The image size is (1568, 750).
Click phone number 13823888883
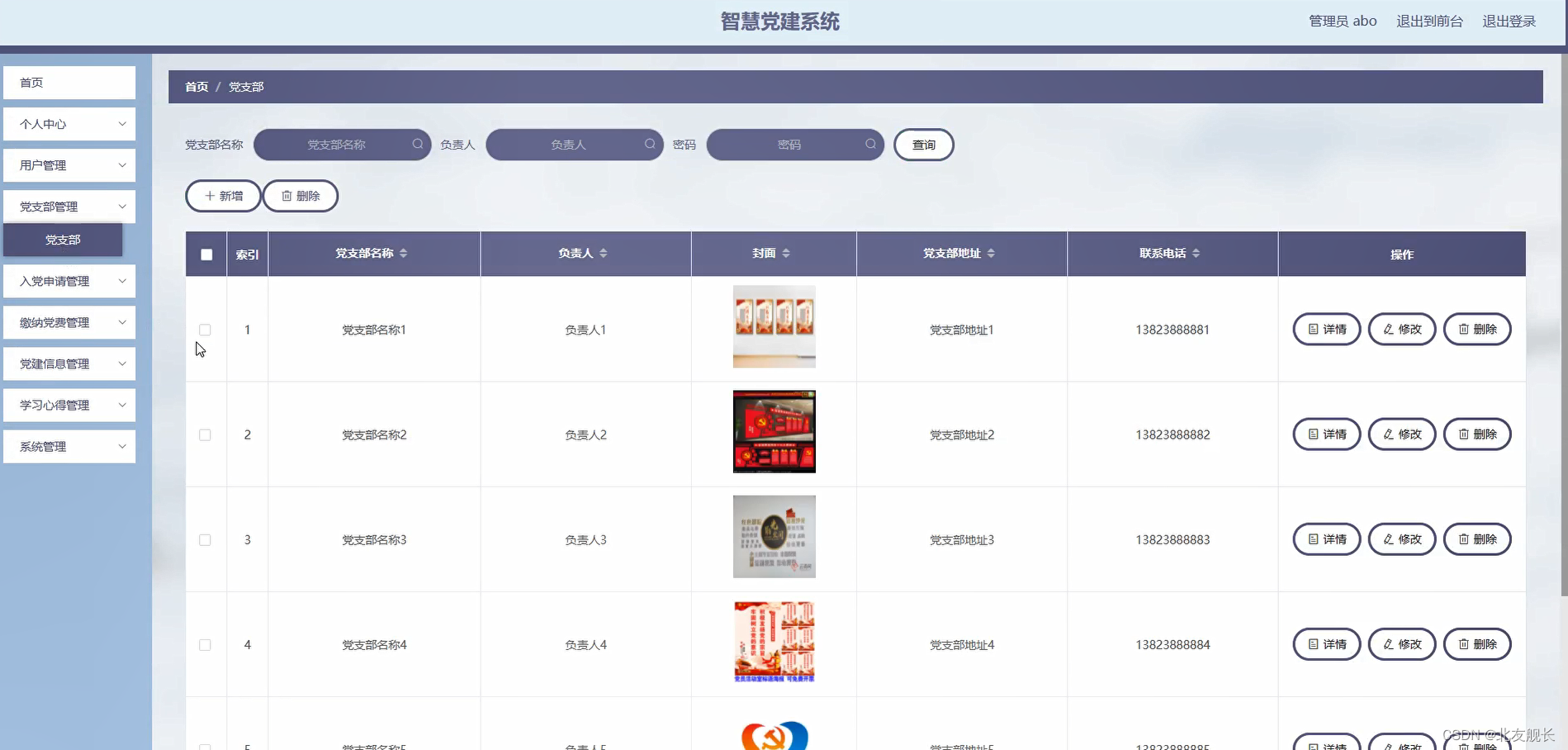1172,539
